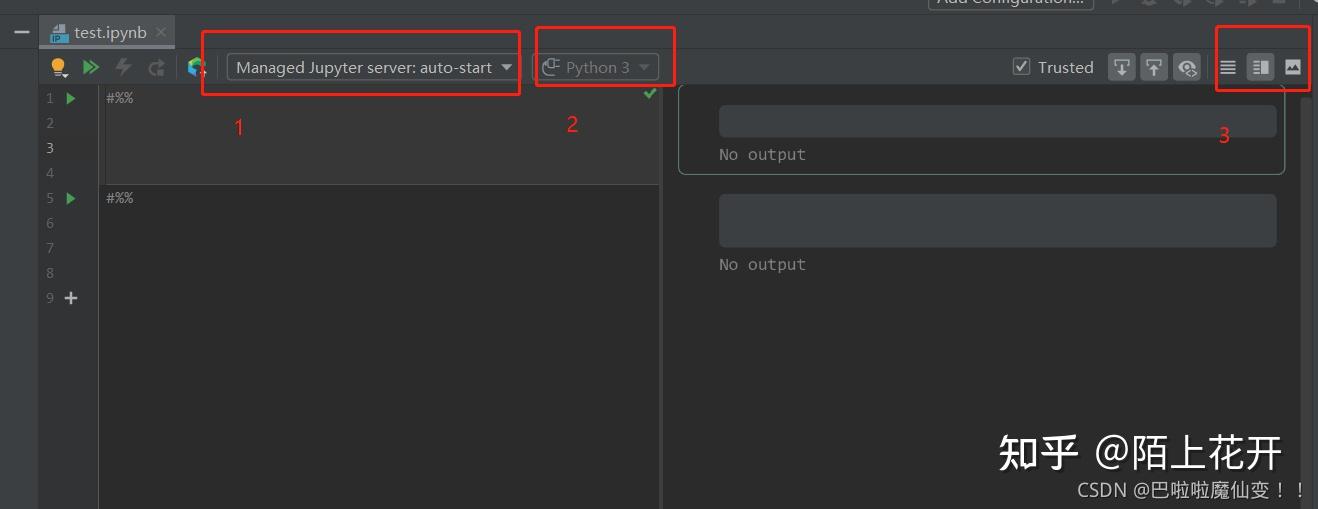Switch to preview-only view mode
Image resolution: width=1318 pixels, height=509 pixels.
click(1293, 67)
